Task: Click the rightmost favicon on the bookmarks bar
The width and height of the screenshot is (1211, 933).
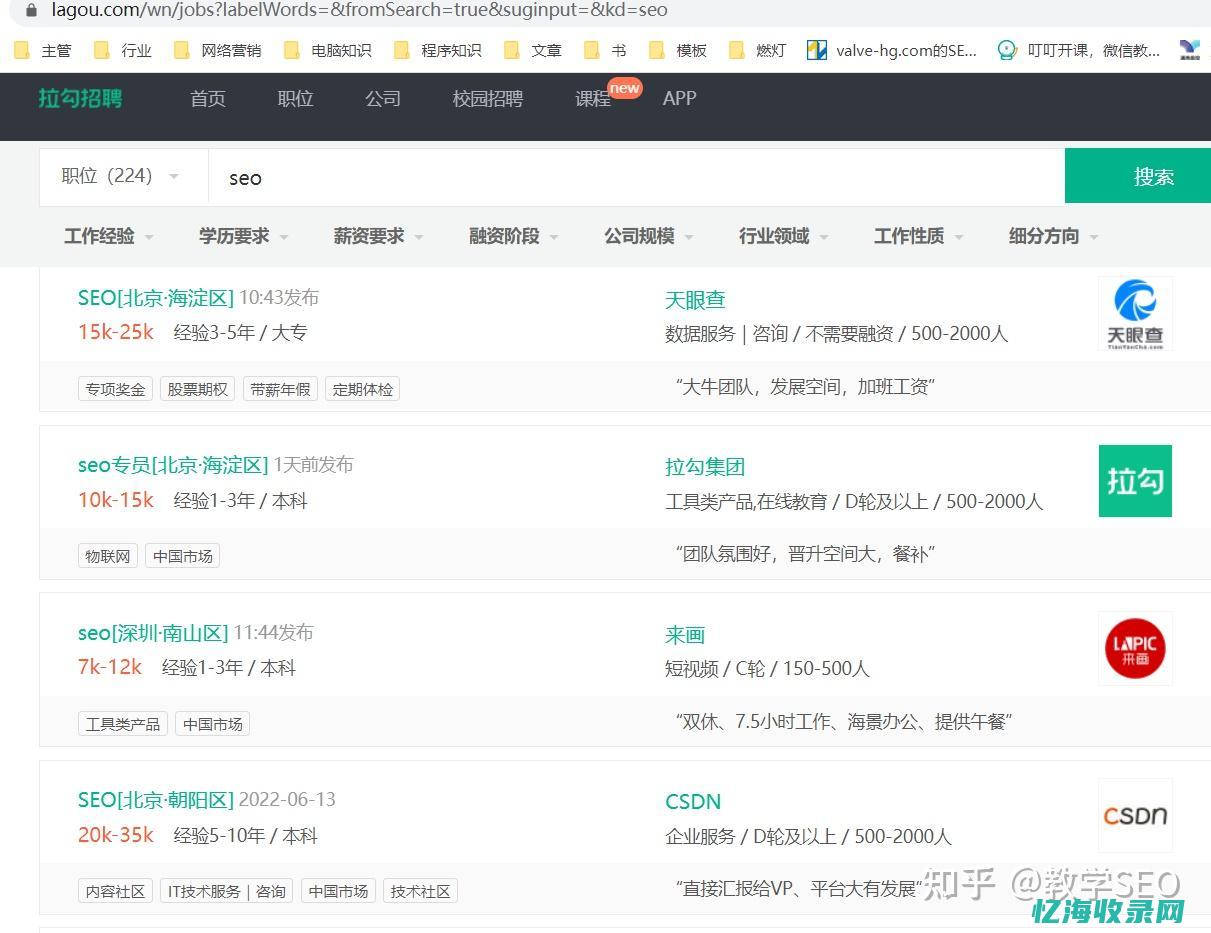Action: (x=1189, y=50)
